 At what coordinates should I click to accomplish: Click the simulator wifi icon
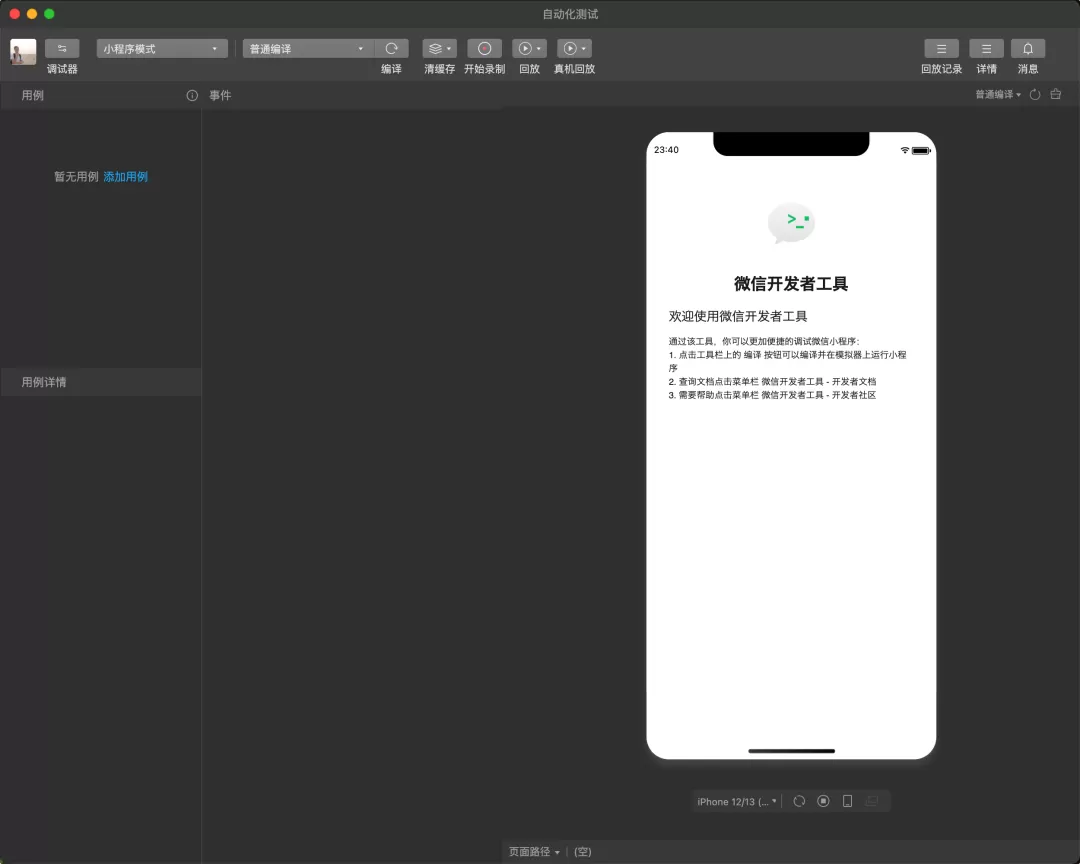coord(904,150)
